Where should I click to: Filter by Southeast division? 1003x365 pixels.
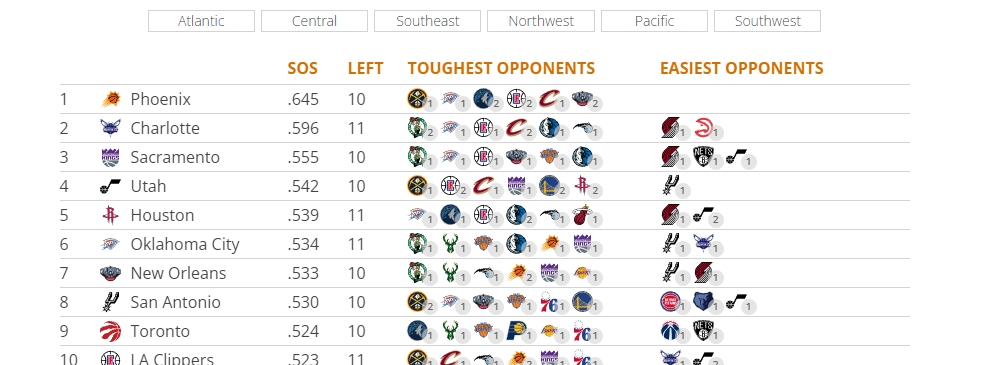[427, 21]
